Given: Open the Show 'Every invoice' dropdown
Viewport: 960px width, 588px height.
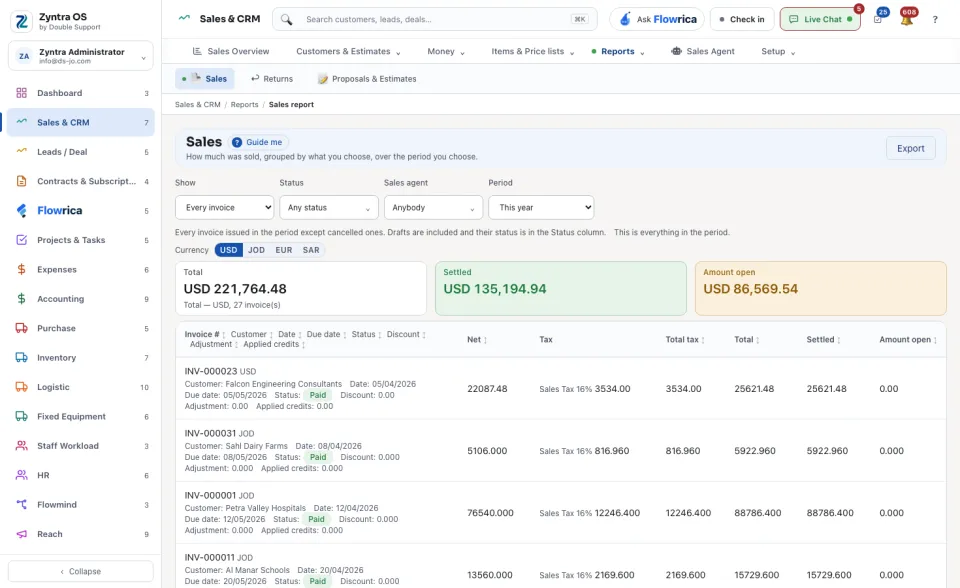Looking at the screenshot, I should 225,208.
